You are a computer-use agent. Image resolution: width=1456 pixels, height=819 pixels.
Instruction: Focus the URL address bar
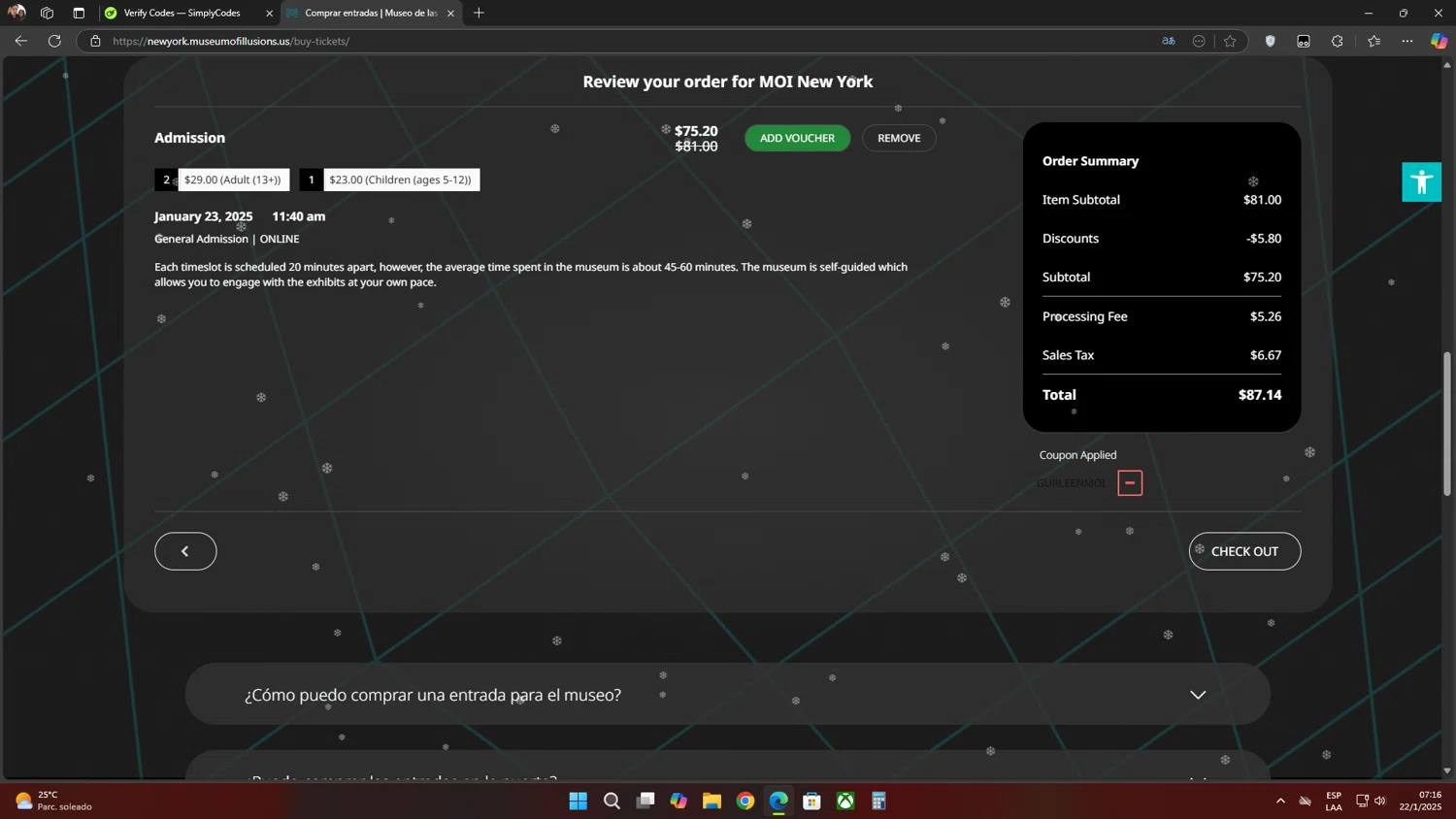621,41
